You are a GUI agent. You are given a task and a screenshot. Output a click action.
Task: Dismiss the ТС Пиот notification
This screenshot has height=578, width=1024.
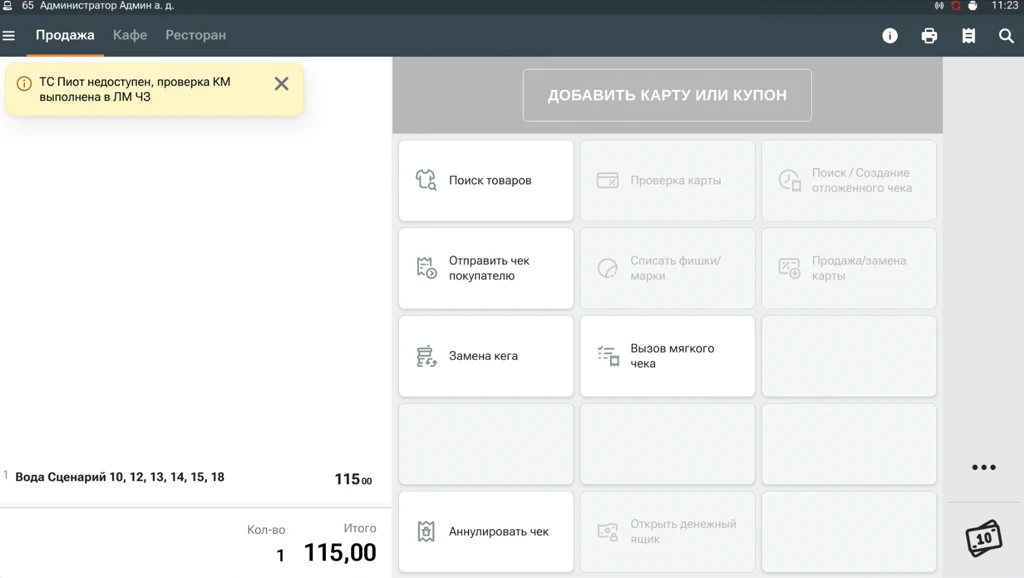pos(281,84)
